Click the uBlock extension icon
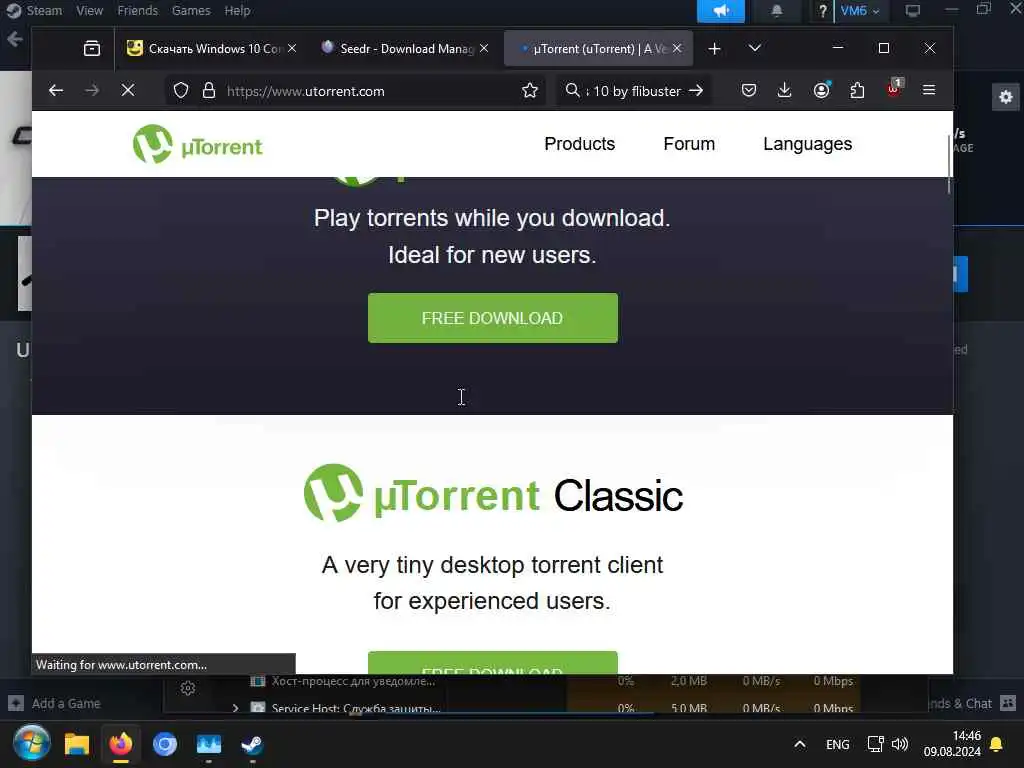Screen dimensions: 1024x768 click(x=894, y=89)
